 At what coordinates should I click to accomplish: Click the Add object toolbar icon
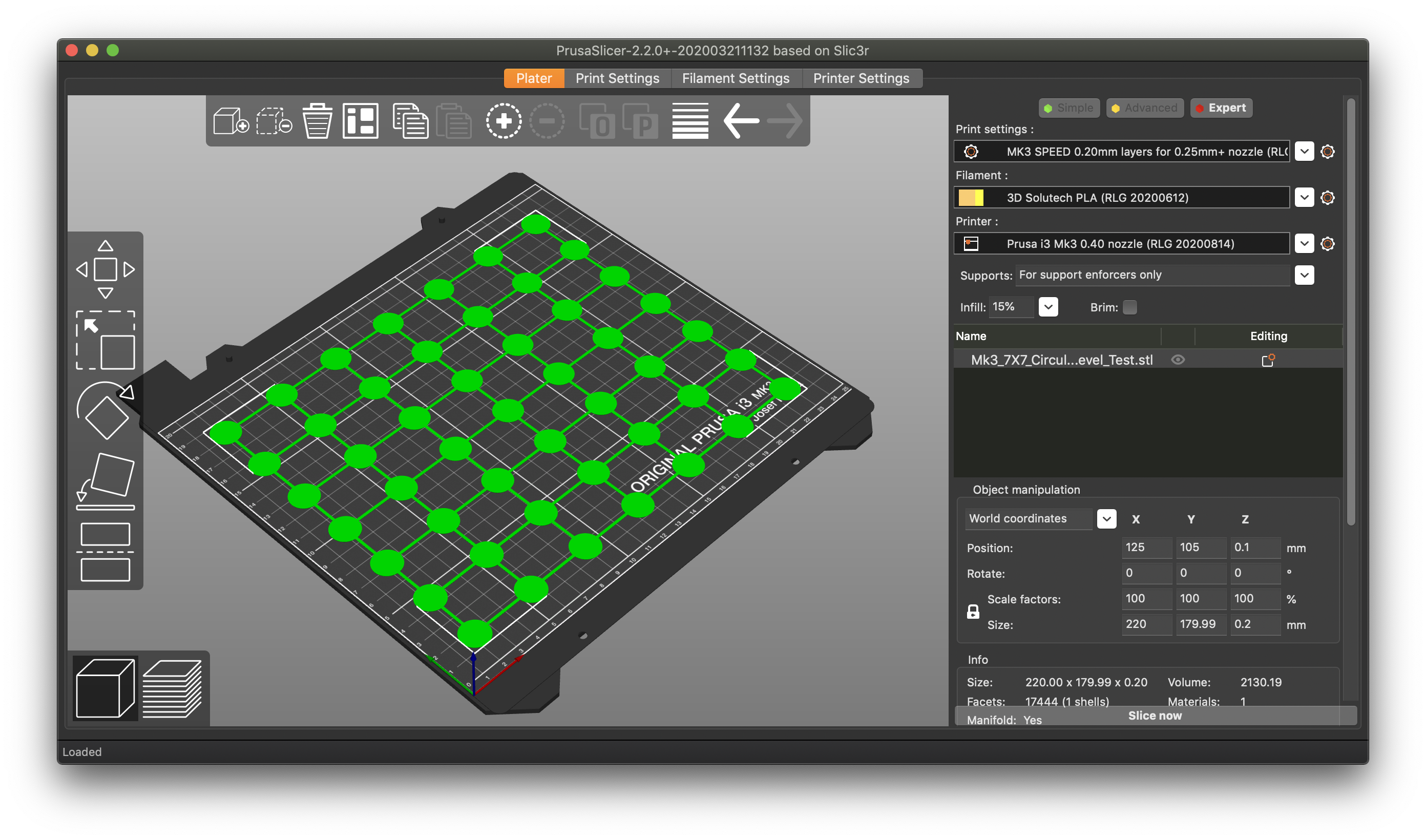(231, 120)
